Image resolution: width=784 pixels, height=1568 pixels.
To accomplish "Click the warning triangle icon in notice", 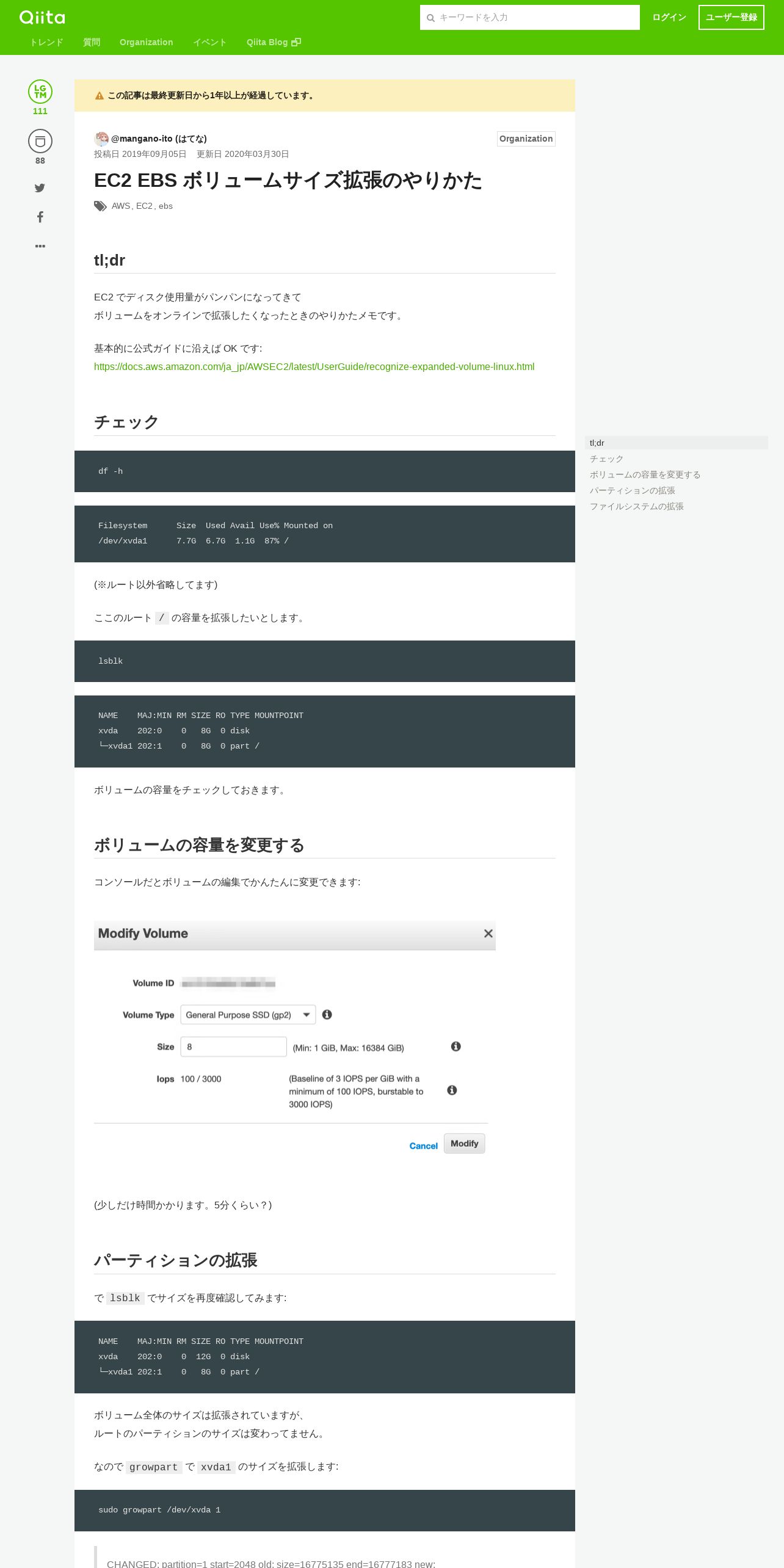I will (100, 96).
